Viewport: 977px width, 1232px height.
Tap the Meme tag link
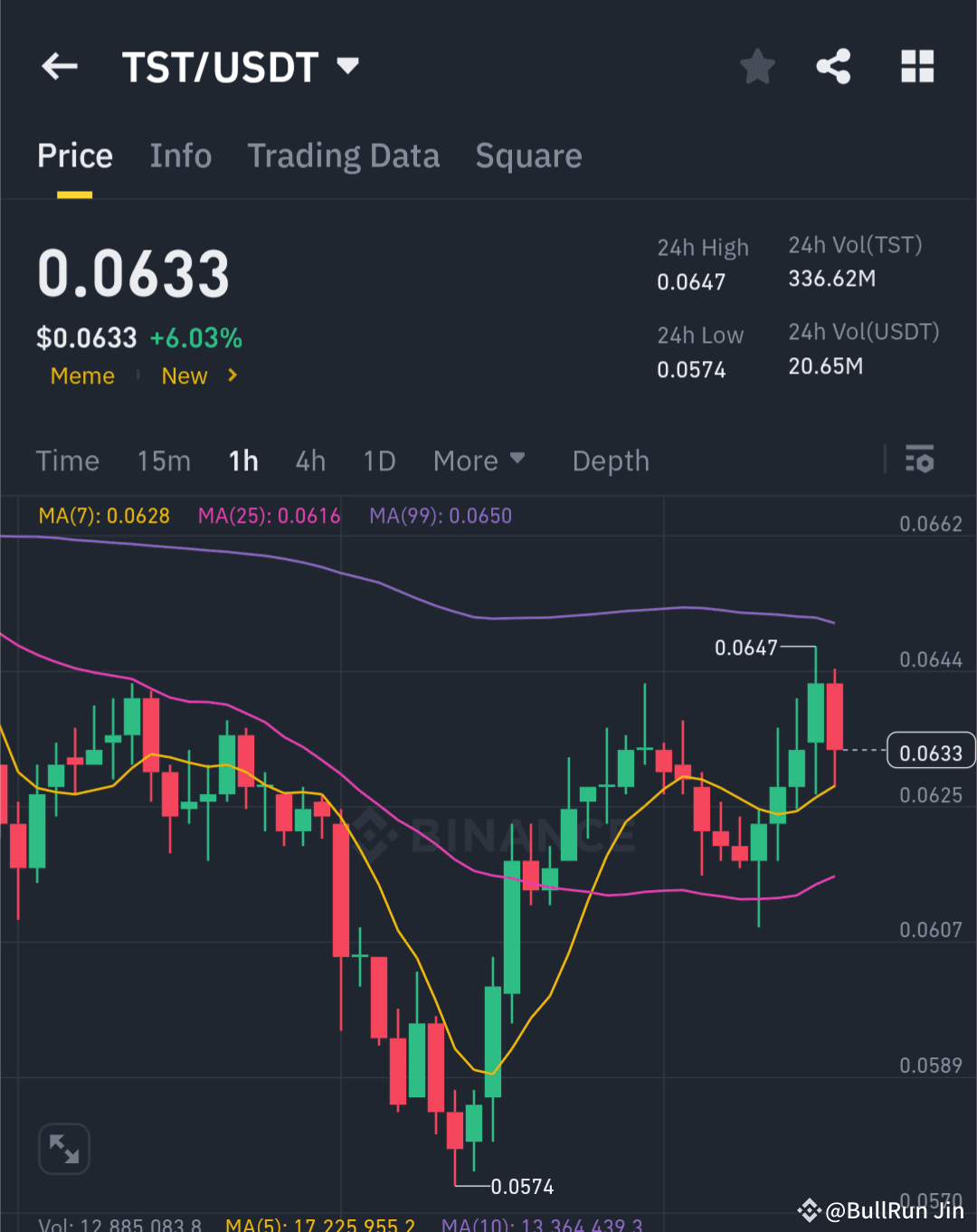click(x=82, y=375)
